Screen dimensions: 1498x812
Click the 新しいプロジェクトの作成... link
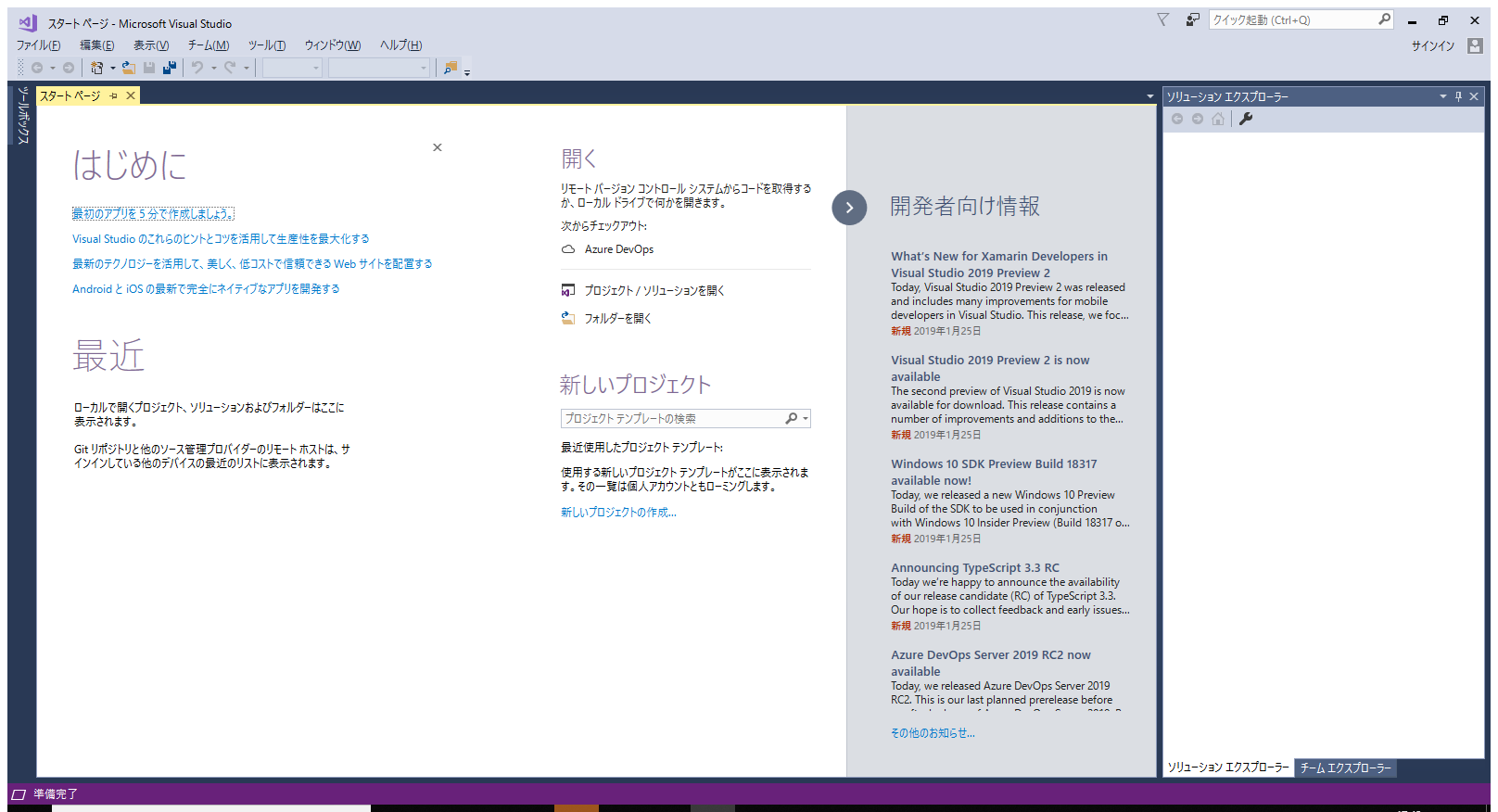coord(618,512)
